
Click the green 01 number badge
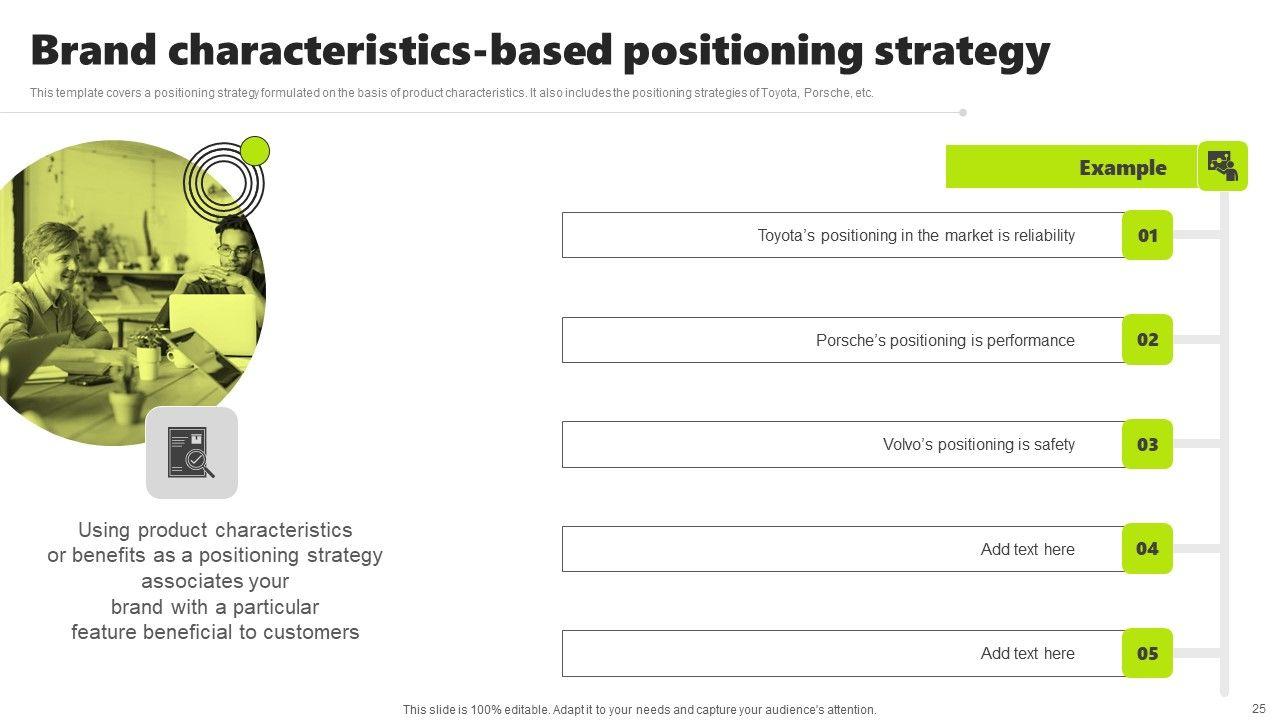pos(1147,235)
